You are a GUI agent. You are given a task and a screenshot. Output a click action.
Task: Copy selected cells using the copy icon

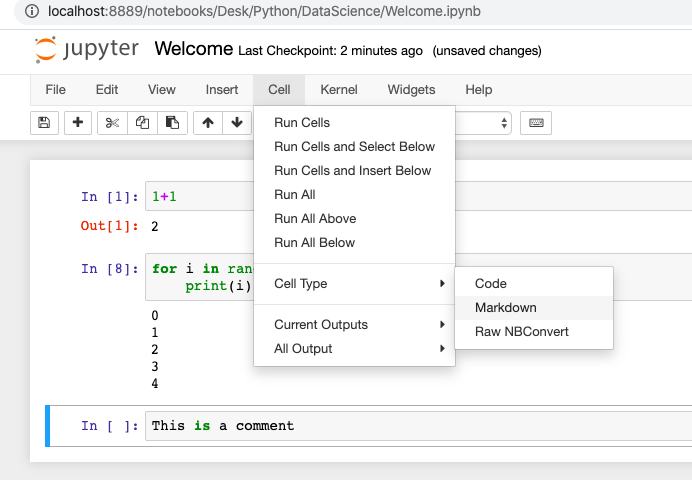(x=142, y=123)
